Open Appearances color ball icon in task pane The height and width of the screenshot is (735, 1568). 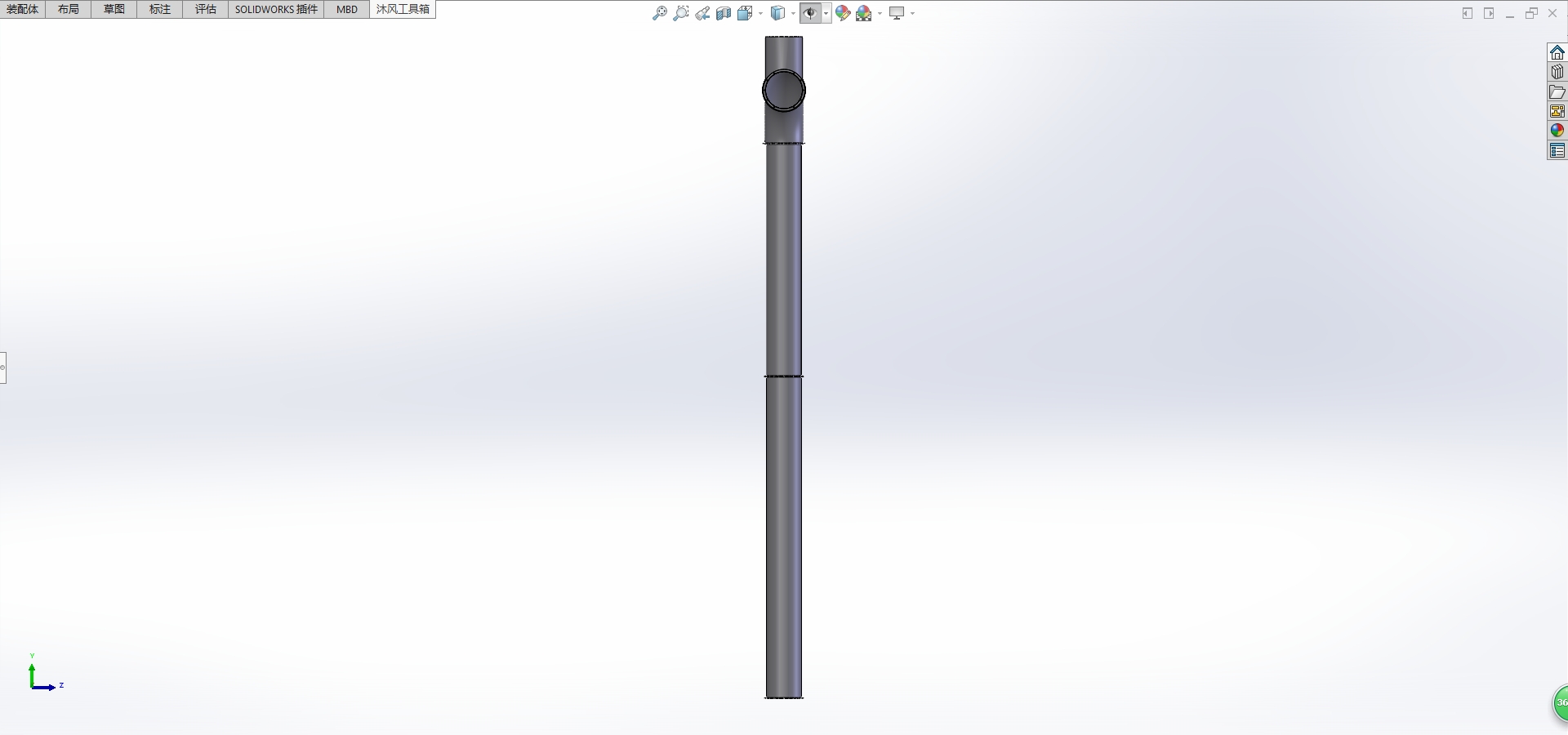coord(1557,131)
